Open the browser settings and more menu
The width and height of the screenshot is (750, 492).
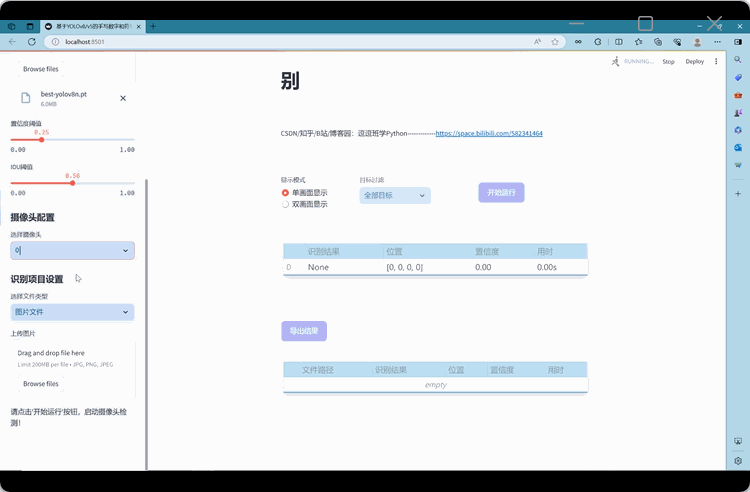(717, 42)
